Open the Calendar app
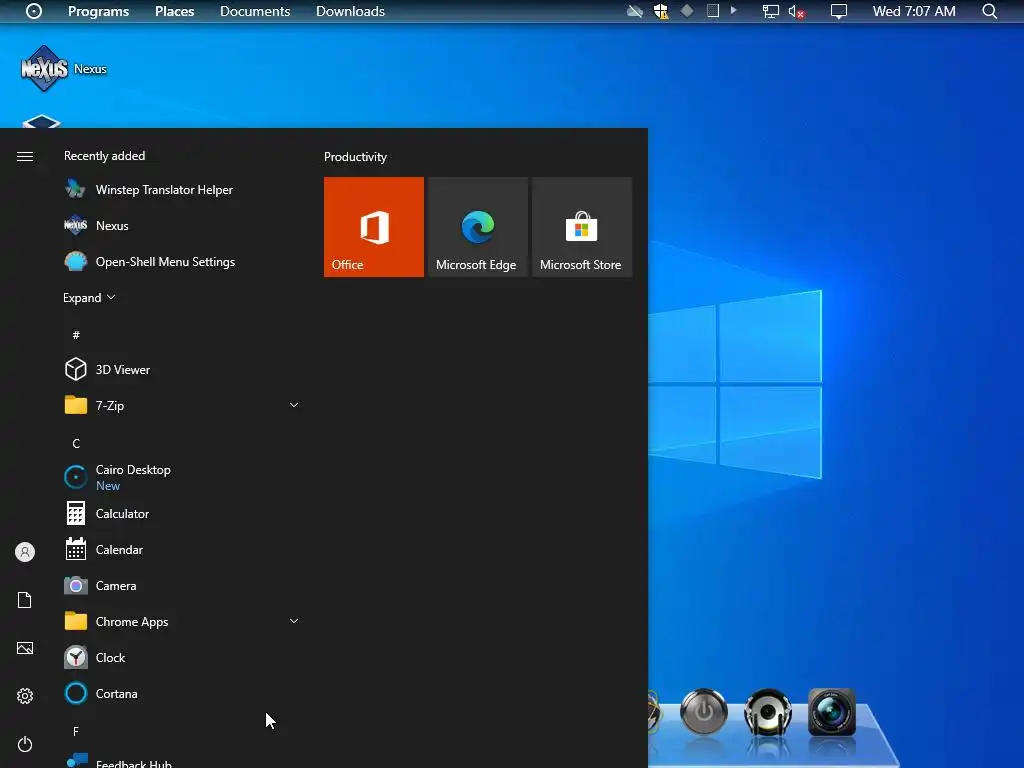The image size is (1024, 768). (181, 550)
